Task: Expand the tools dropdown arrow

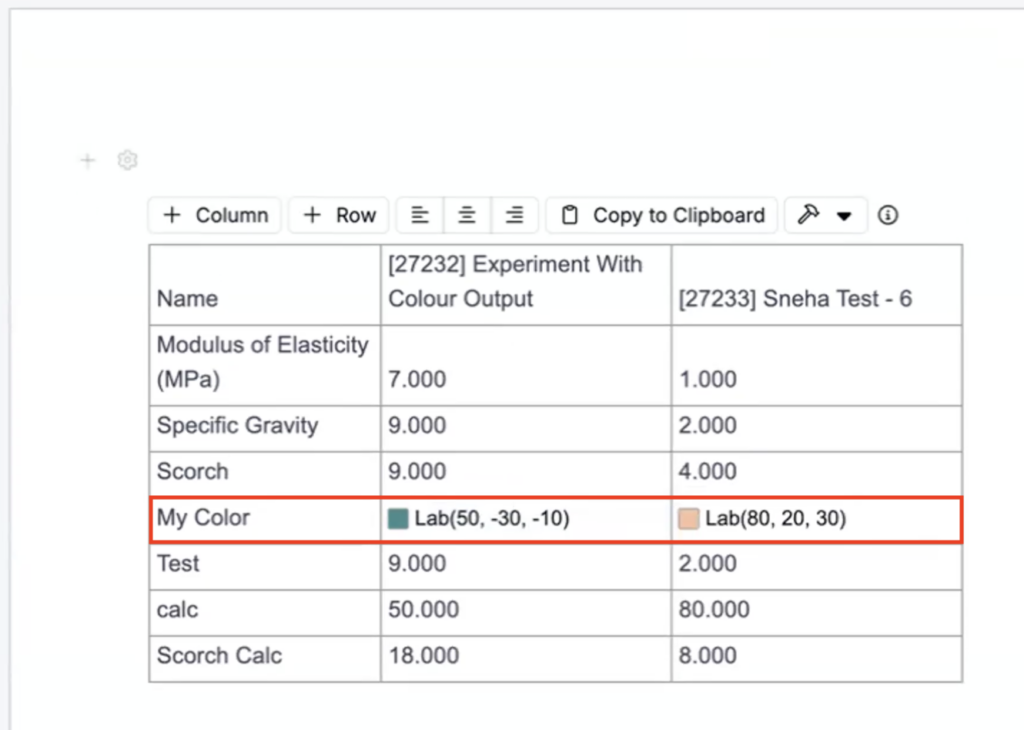Action: coord(844,216)
